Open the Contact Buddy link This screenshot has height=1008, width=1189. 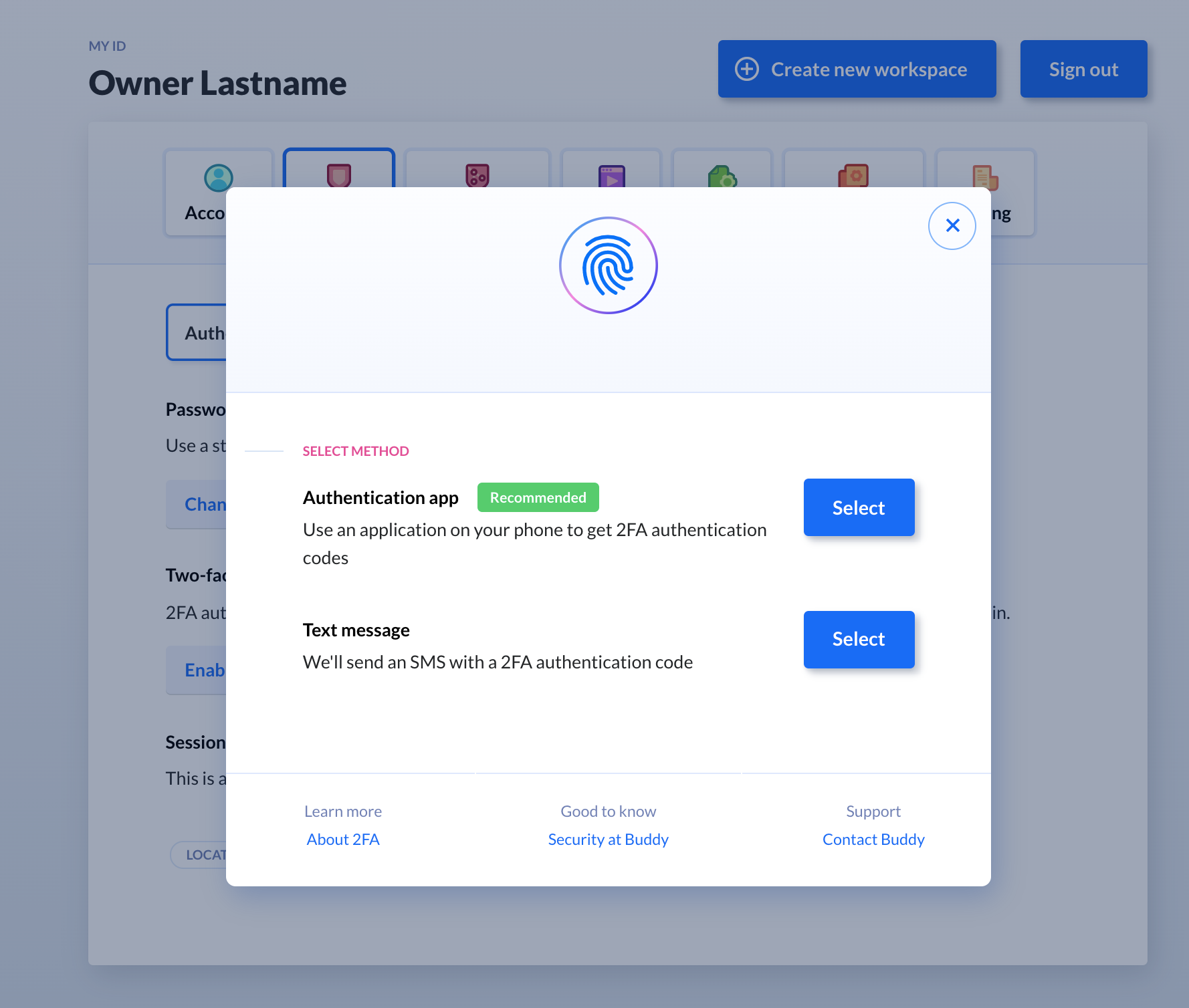tap(873, 840)
